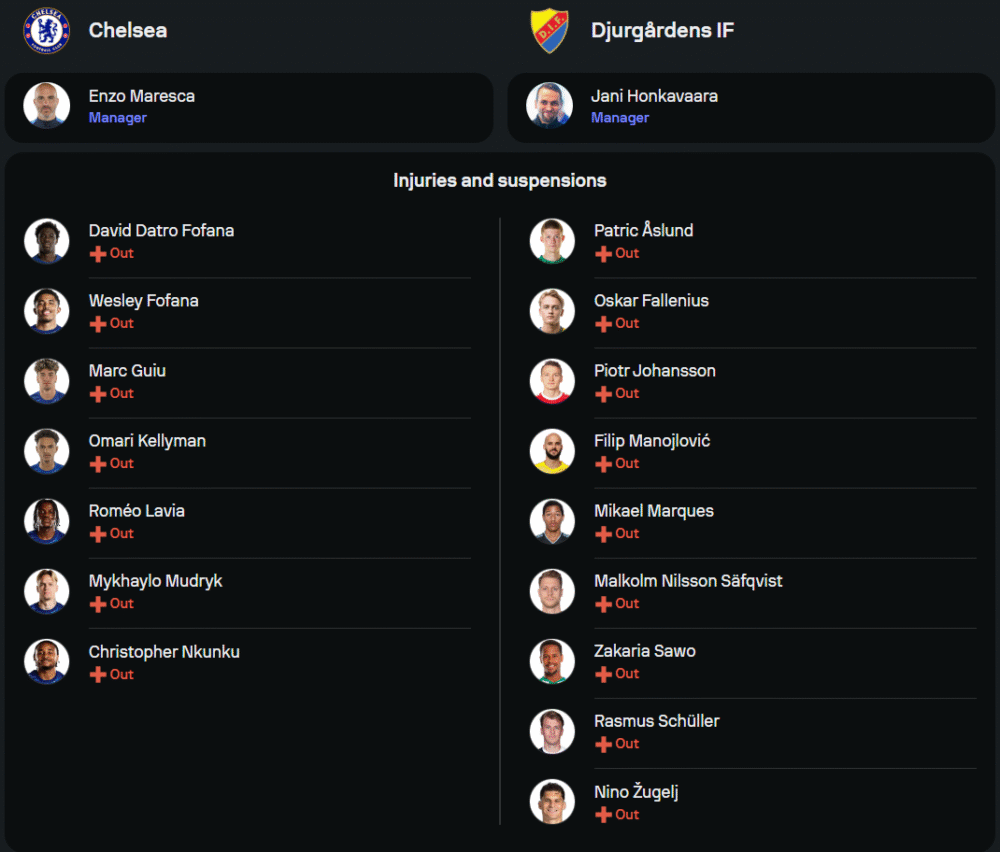
Task: Click the Djurgårdens IF club crest
Action: coord(549,30)
